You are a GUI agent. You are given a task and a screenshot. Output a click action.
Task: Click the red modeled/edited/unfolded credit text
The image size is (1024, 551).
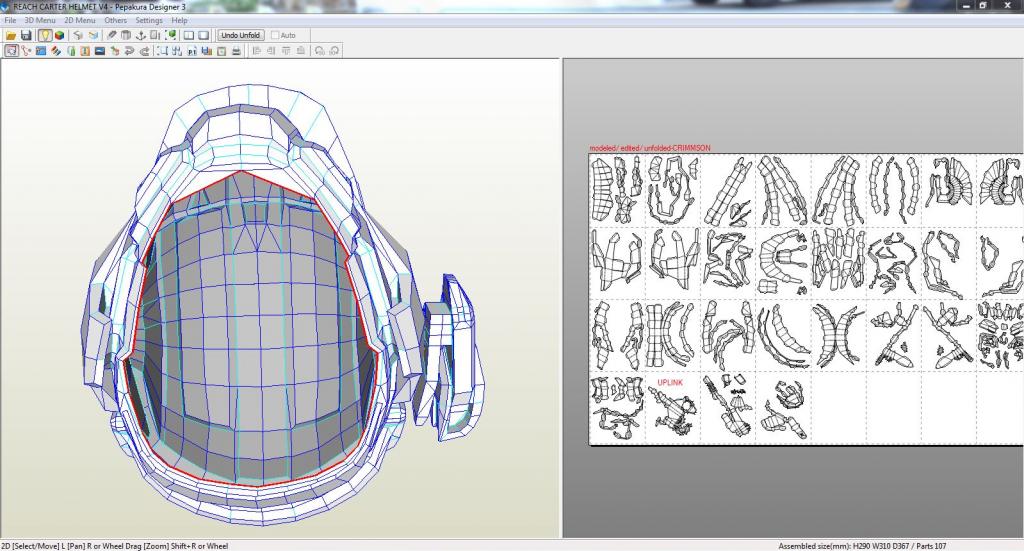650,148
